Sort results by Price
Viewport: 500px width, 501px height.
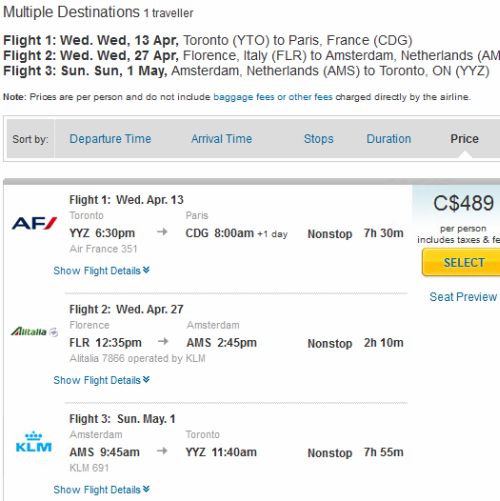464,139
